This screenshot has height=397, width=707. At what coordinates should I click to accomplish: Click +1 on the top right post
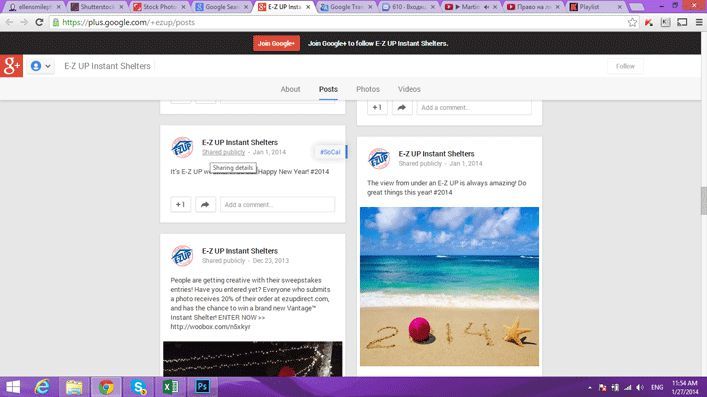pyautogui.click(x=377, y=107)
